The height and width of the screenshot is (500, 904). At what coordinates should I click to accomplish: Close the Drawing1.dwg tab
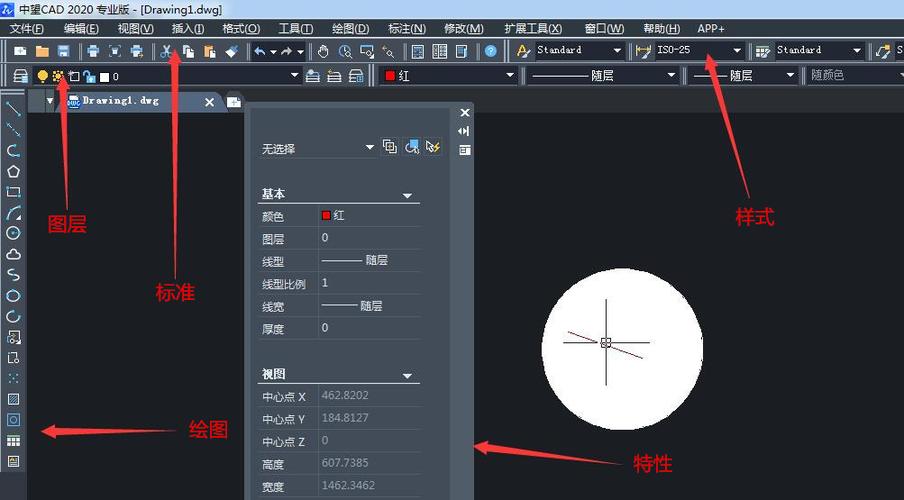coord(209,102)
